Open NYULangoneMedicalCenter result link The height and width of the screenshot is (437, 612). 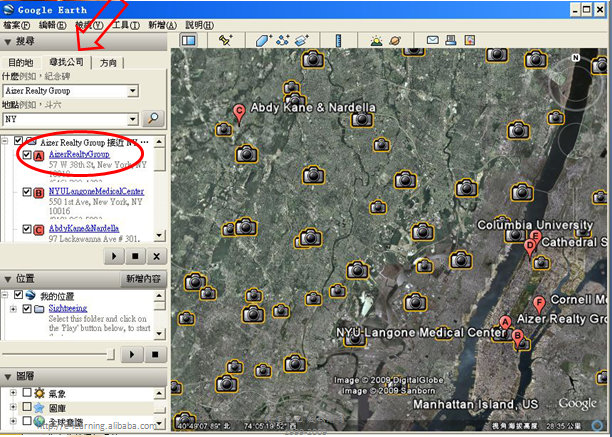tap(96, 192)
